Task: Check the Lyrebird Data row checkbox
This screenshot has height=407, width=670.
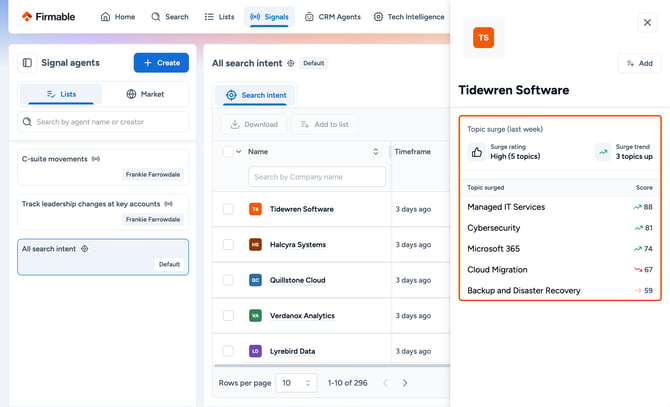Action: 228,351
